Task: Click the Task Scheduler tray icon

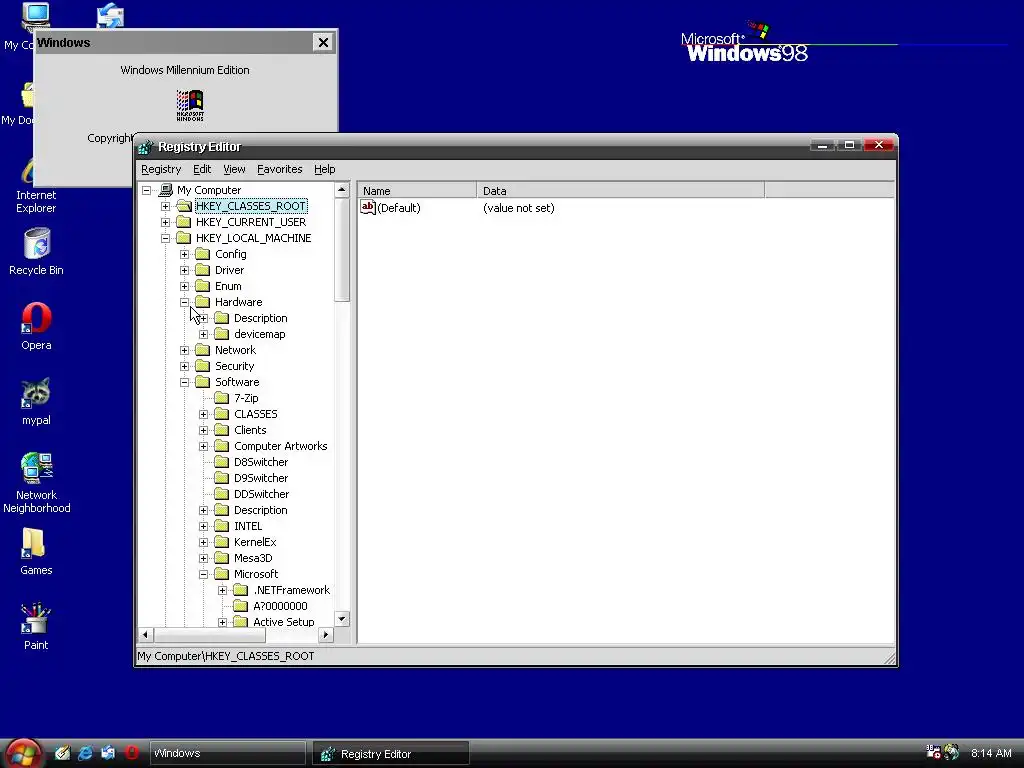Action: pyautogui.click(x=933, y=752)
